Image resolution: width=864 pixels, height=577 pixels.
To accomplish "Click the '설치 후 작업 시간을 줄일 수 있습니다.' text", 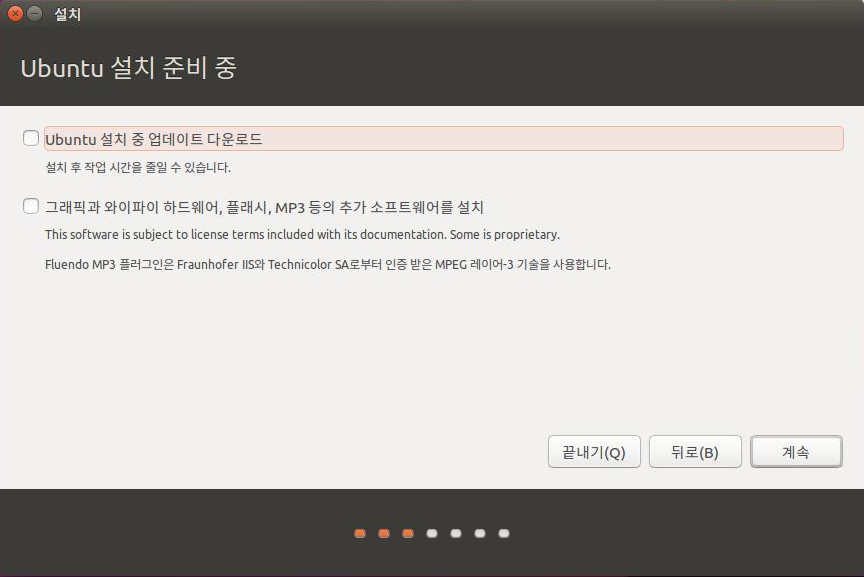I will point(138,168).
